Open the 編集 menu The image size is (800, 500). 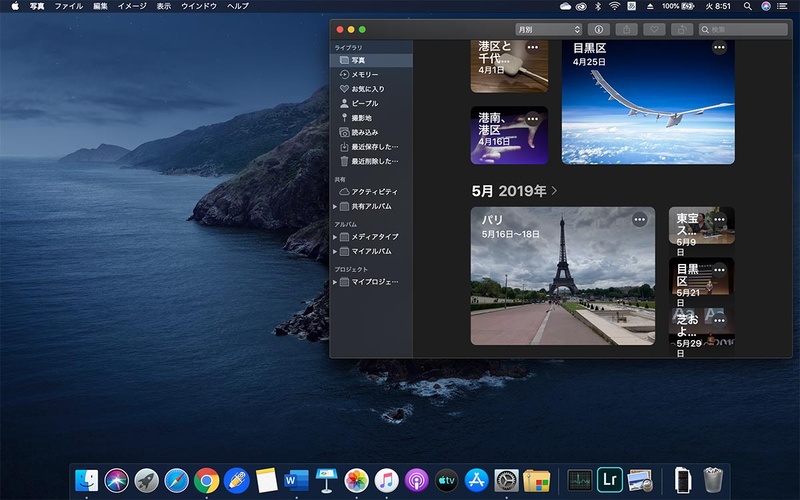100,6
